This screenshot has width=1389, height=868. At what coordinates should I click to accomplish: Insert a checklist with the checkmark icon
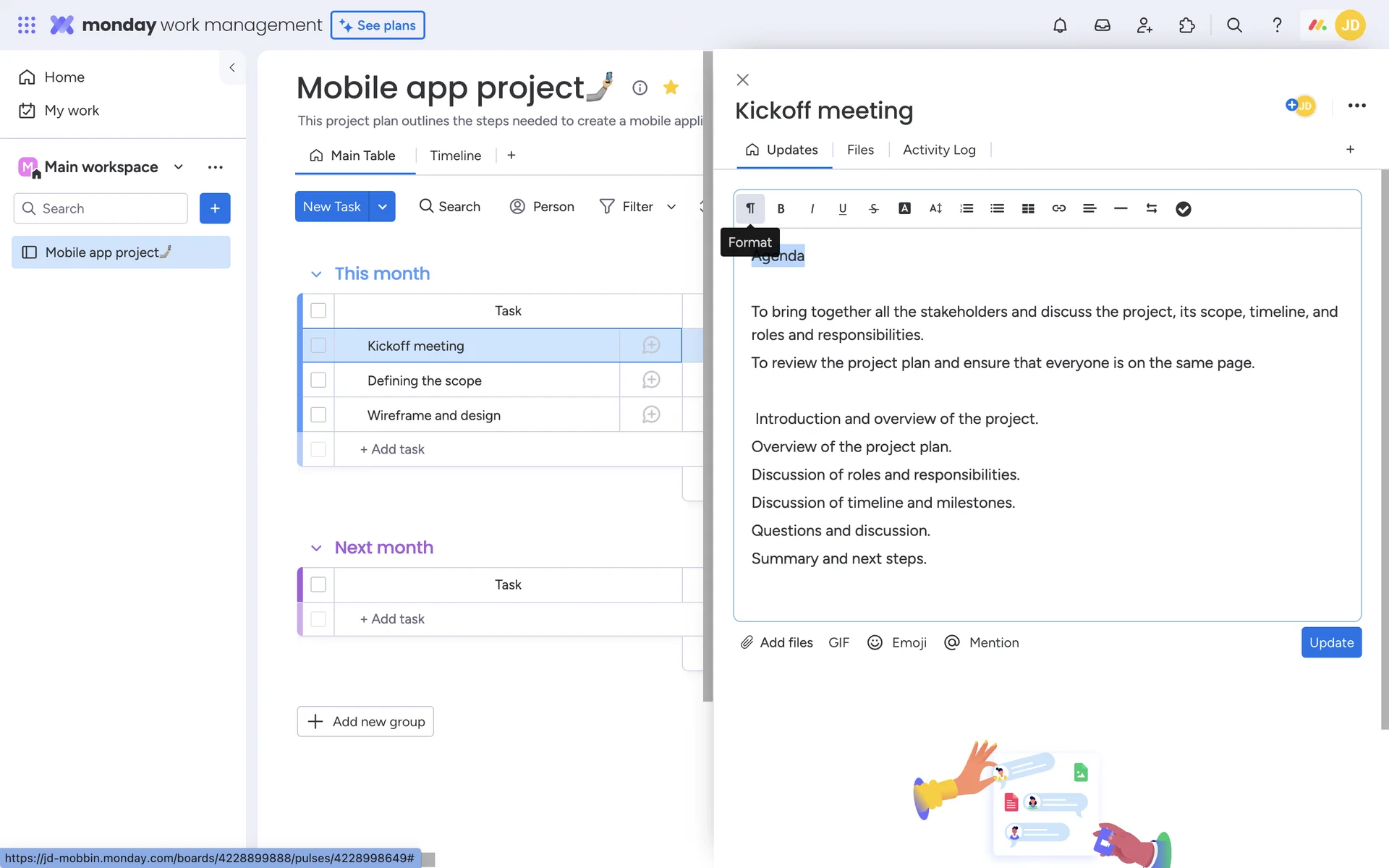1183,209
